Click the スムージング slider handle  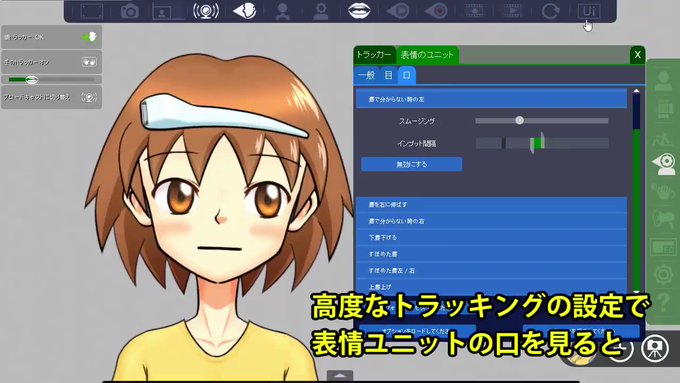tap(520, 120)
